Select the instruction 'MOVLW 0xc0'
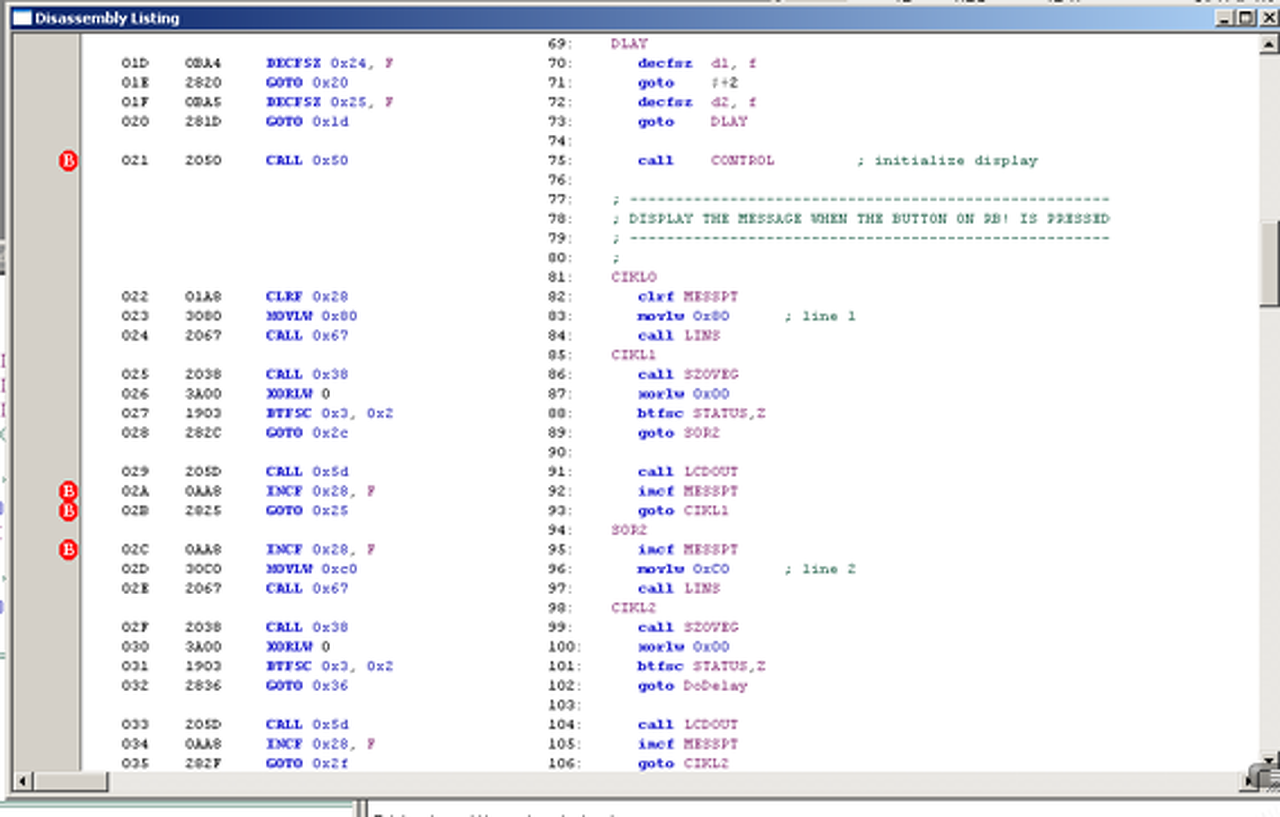The height and width of the screenshot is (817, 1280). point(312,569)
